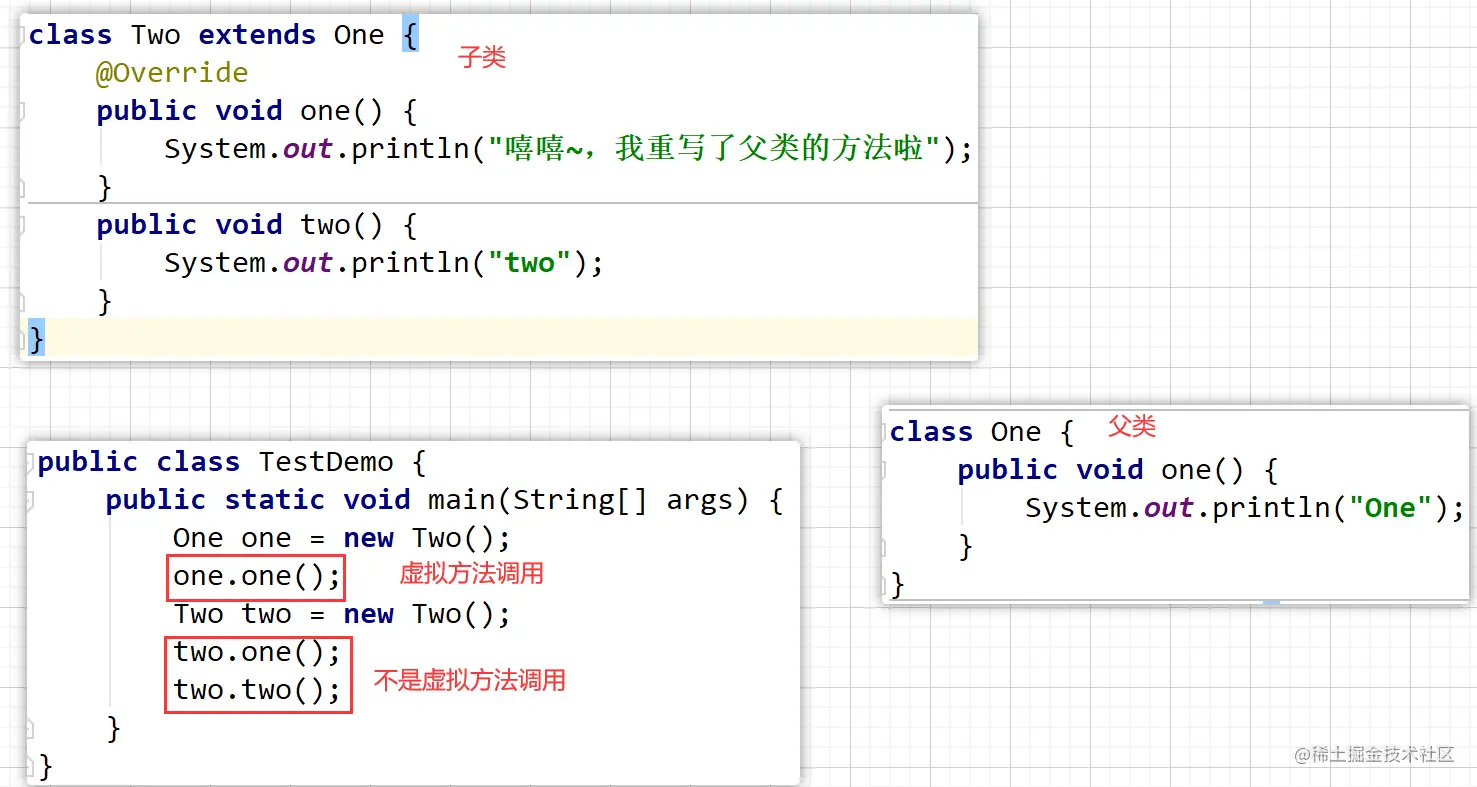Click the final closing brace of class One

[897, 584]
